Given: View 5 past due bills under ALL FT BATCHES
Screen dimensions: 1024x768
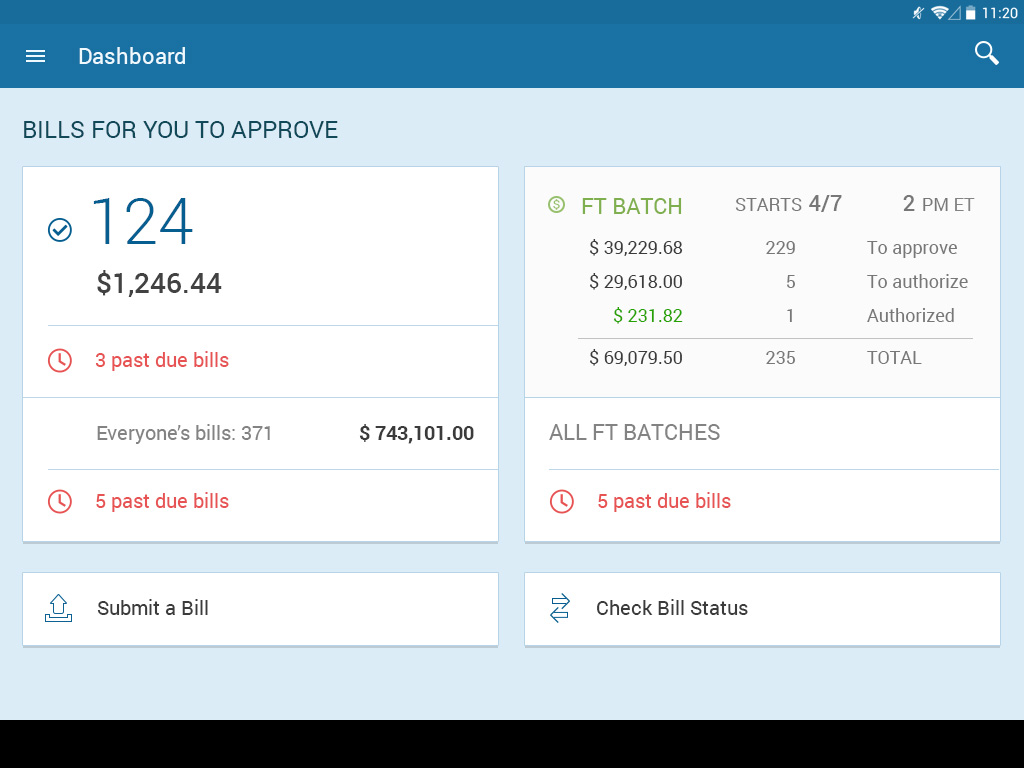Looking at the screenshot, I should point(664,501).
